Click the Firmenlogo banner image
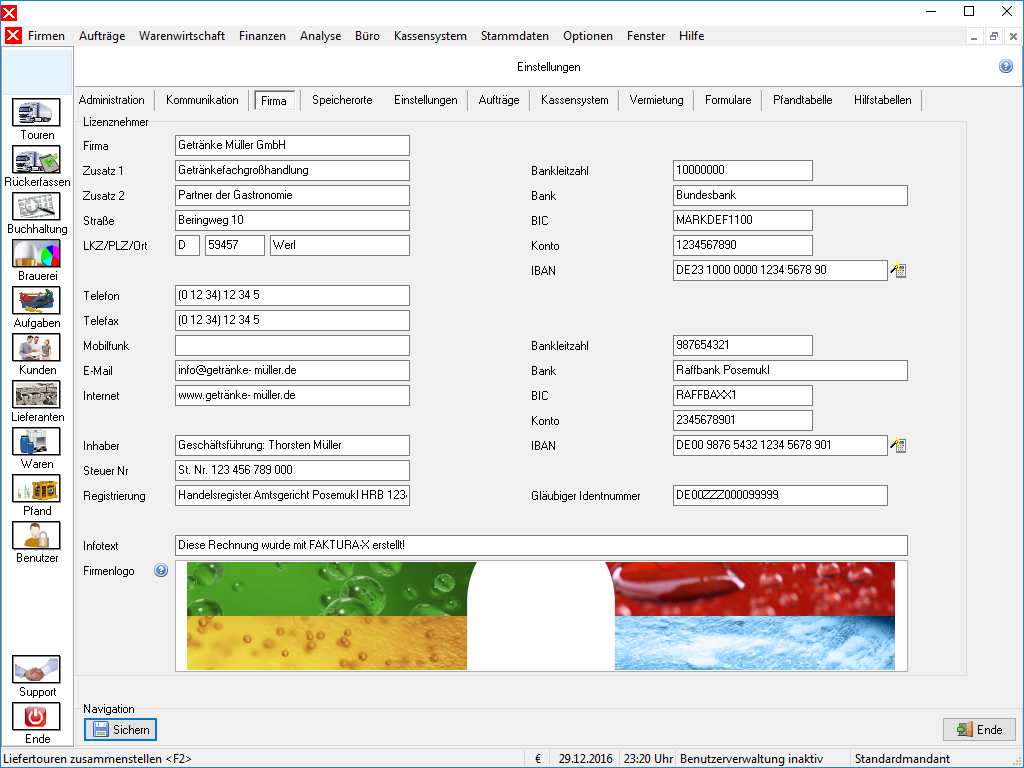The image size is (1024, 768). click(541, 616)
